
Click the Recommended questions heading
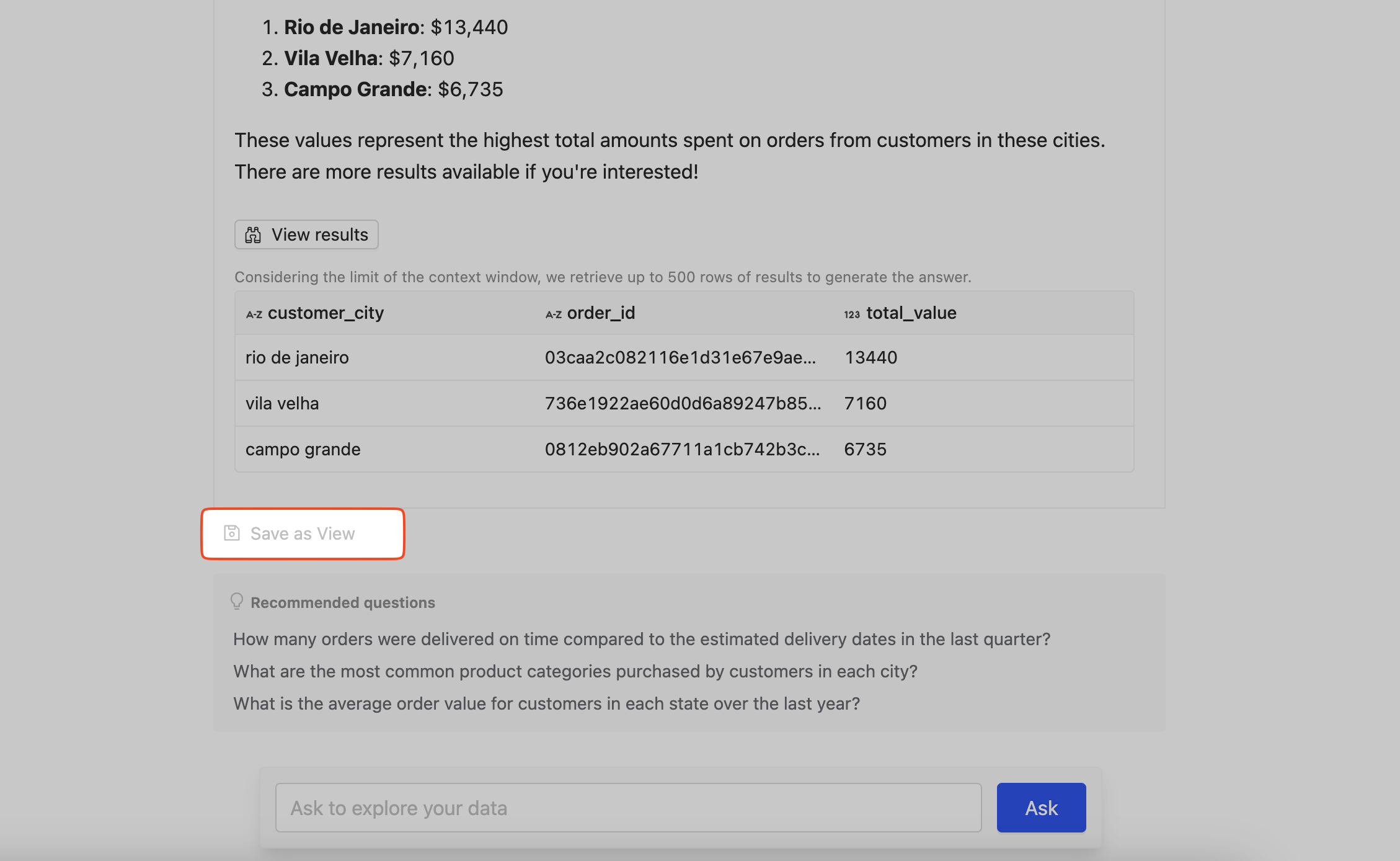point(342,602)
